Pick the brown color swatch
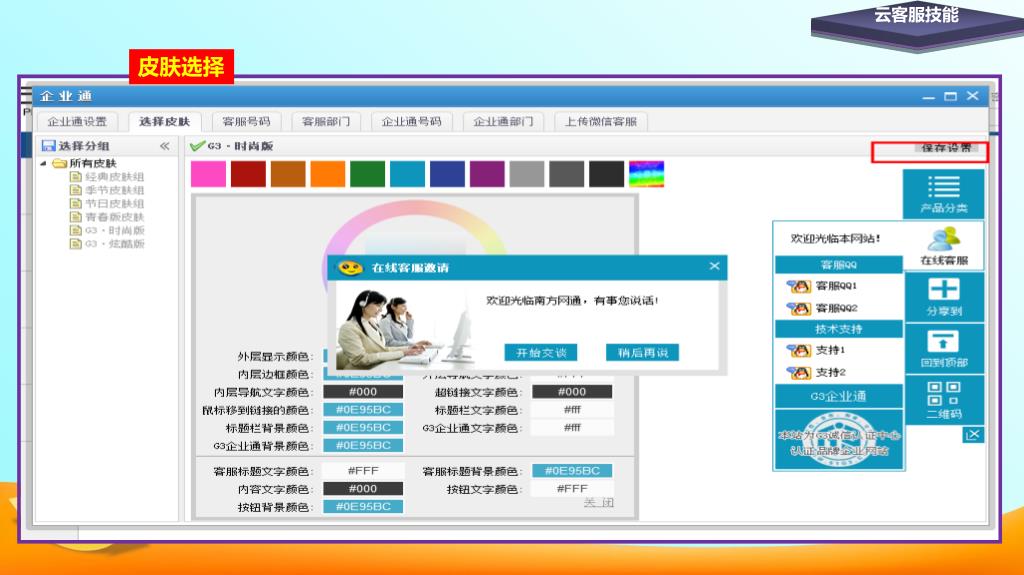This screenshot has height=575, width=1024. (288, 174)
